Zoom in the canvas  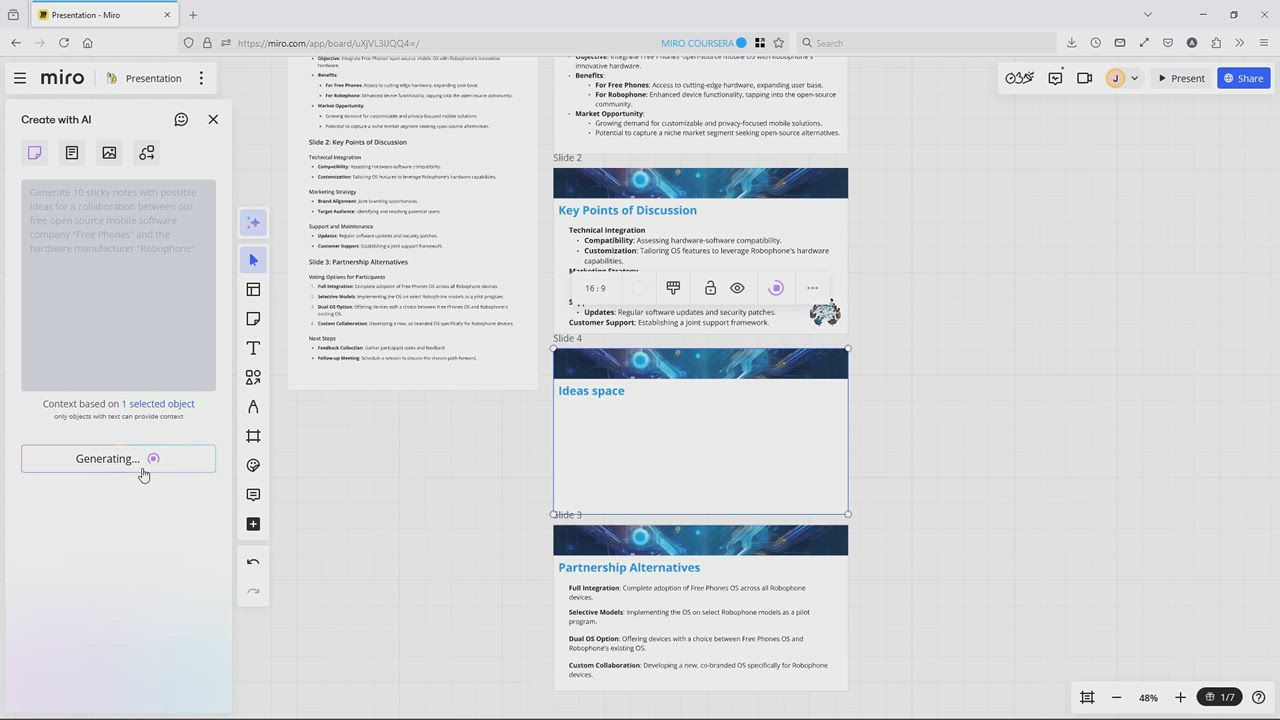[1180, 697]
